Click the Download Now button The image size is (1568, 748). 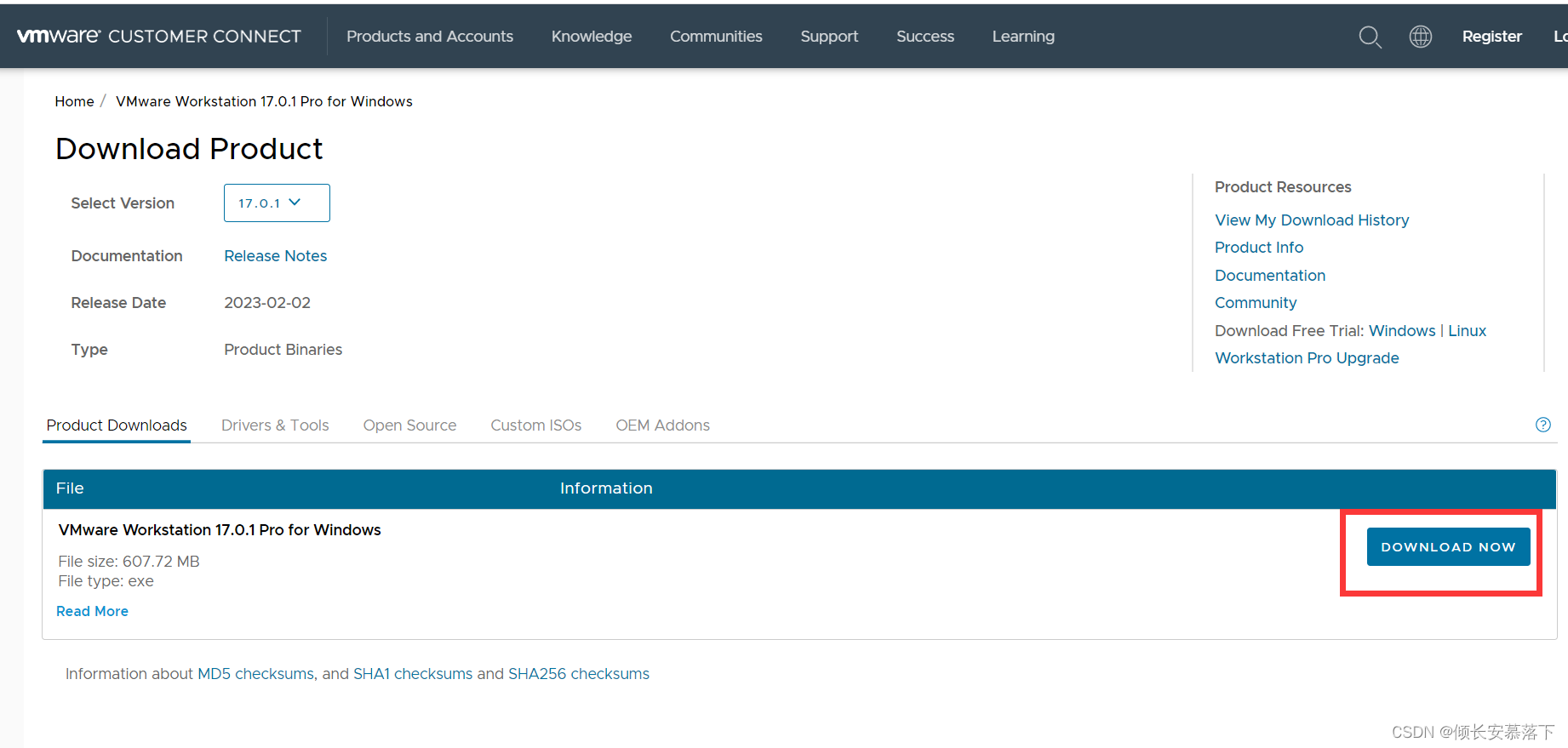point(1448,546)
